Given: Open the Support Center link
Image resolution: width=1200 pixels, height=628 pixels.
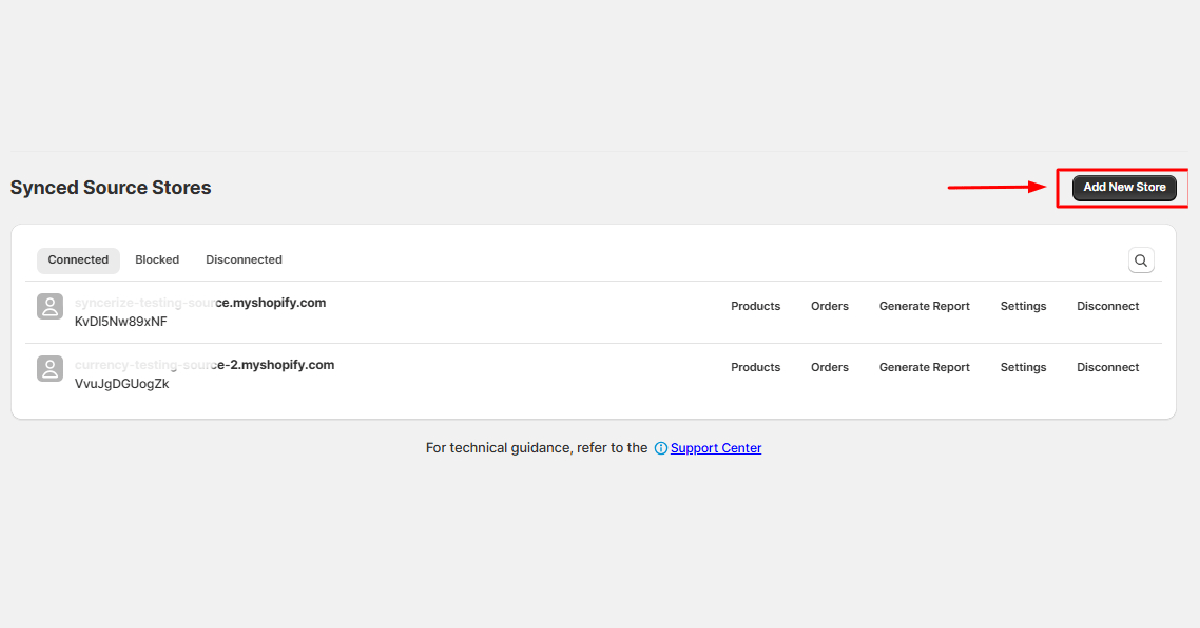Looking at the screenshot, I should [x=716, y=448].
